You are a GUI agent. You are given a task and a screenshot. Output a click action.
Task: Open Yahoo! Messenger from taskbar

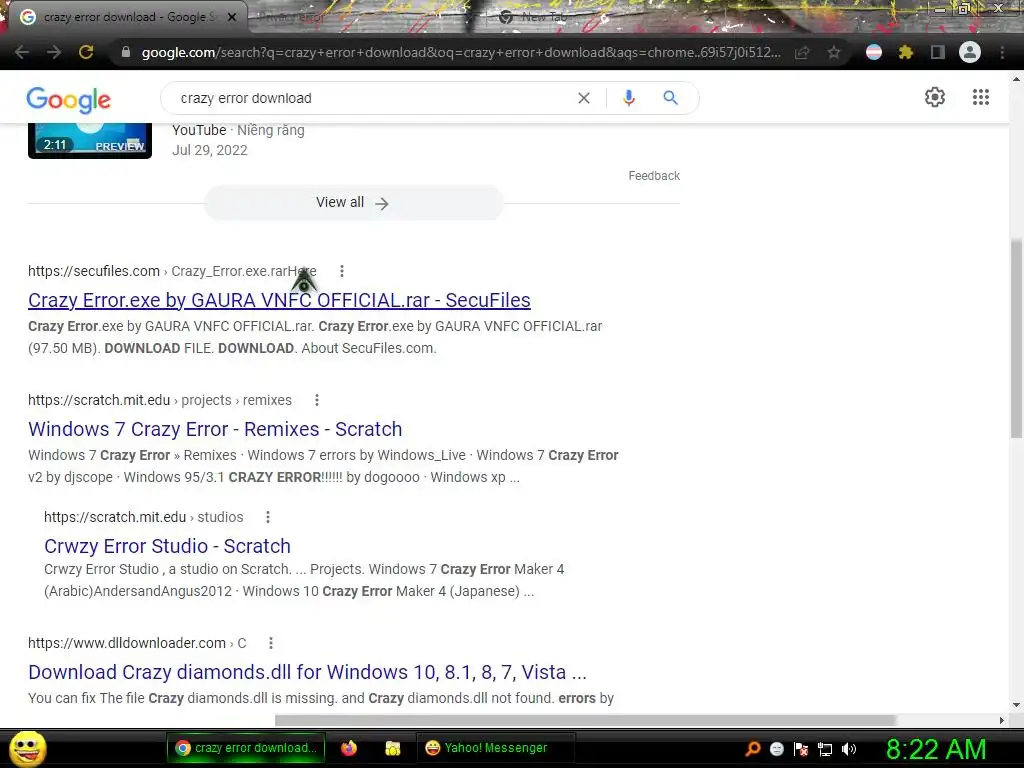[495, 748]
